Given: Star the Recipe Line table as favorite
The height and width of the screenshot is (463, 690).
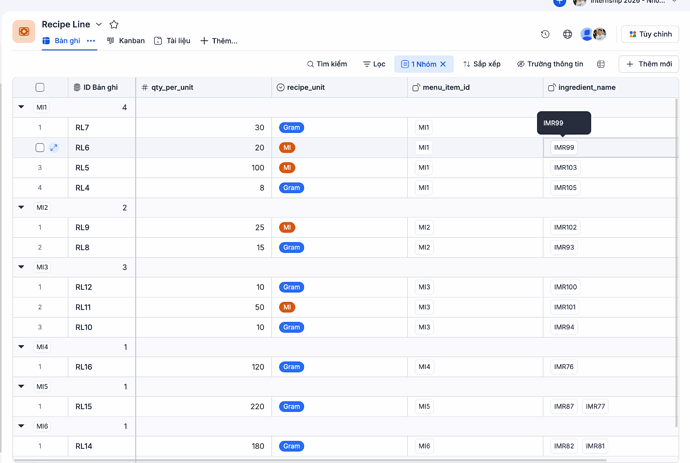Looking at the screenshot, I should pyautogui.click(x=114, y=25).
